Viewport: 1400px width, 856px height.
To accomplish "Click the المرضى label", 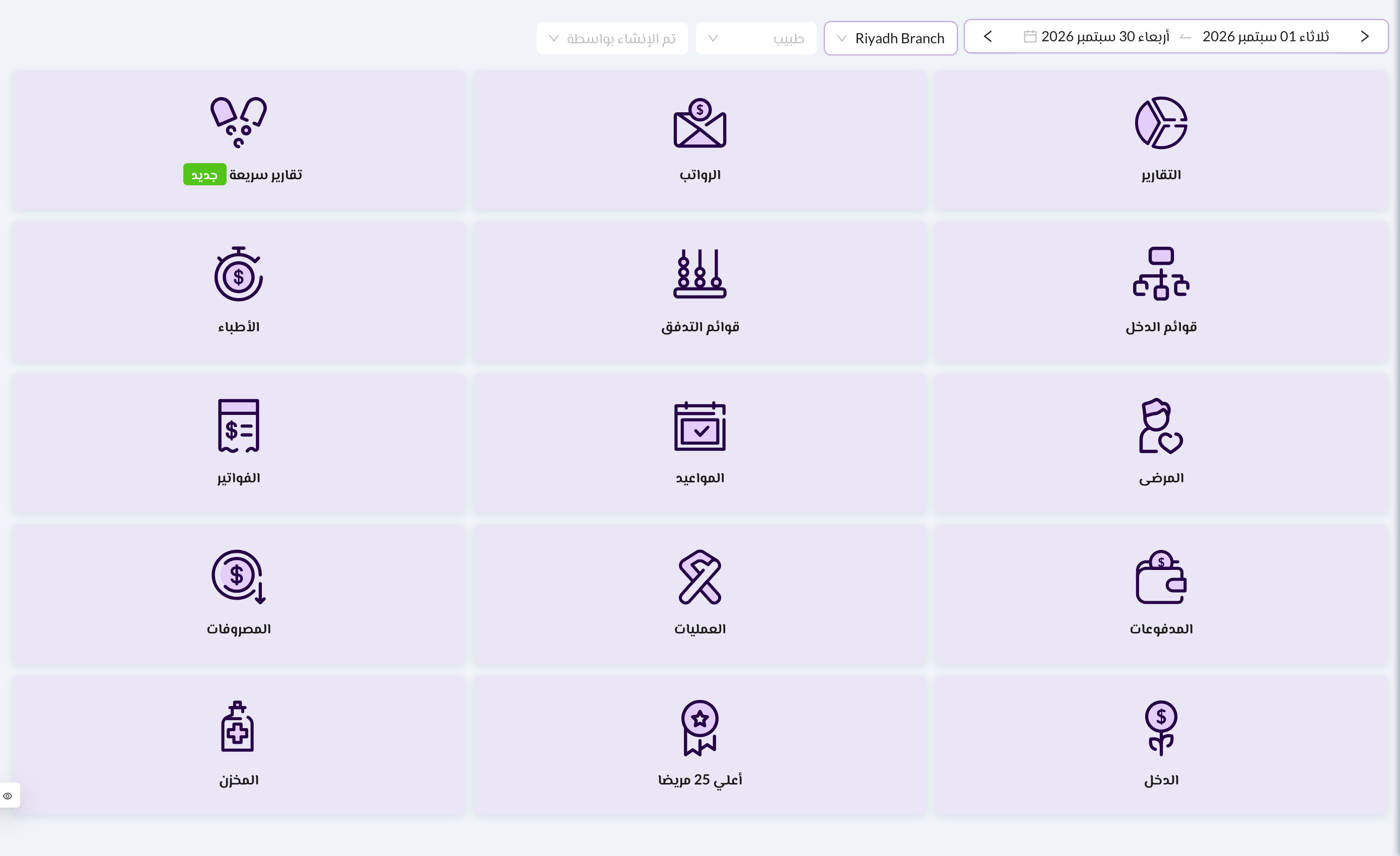I will pyautogui.click(x=1161, y=478).
